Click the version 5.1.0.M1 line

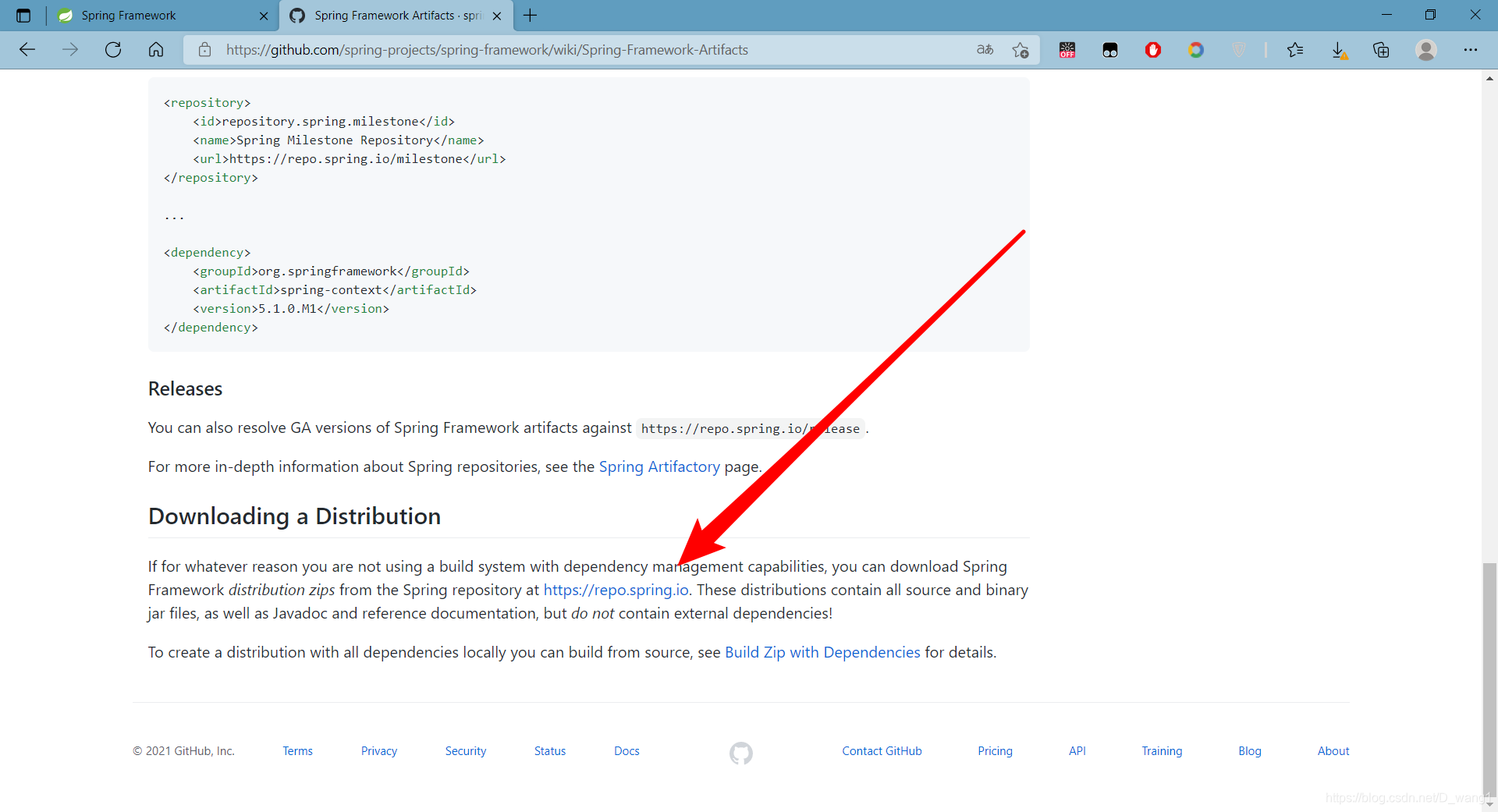pos(291,309)
